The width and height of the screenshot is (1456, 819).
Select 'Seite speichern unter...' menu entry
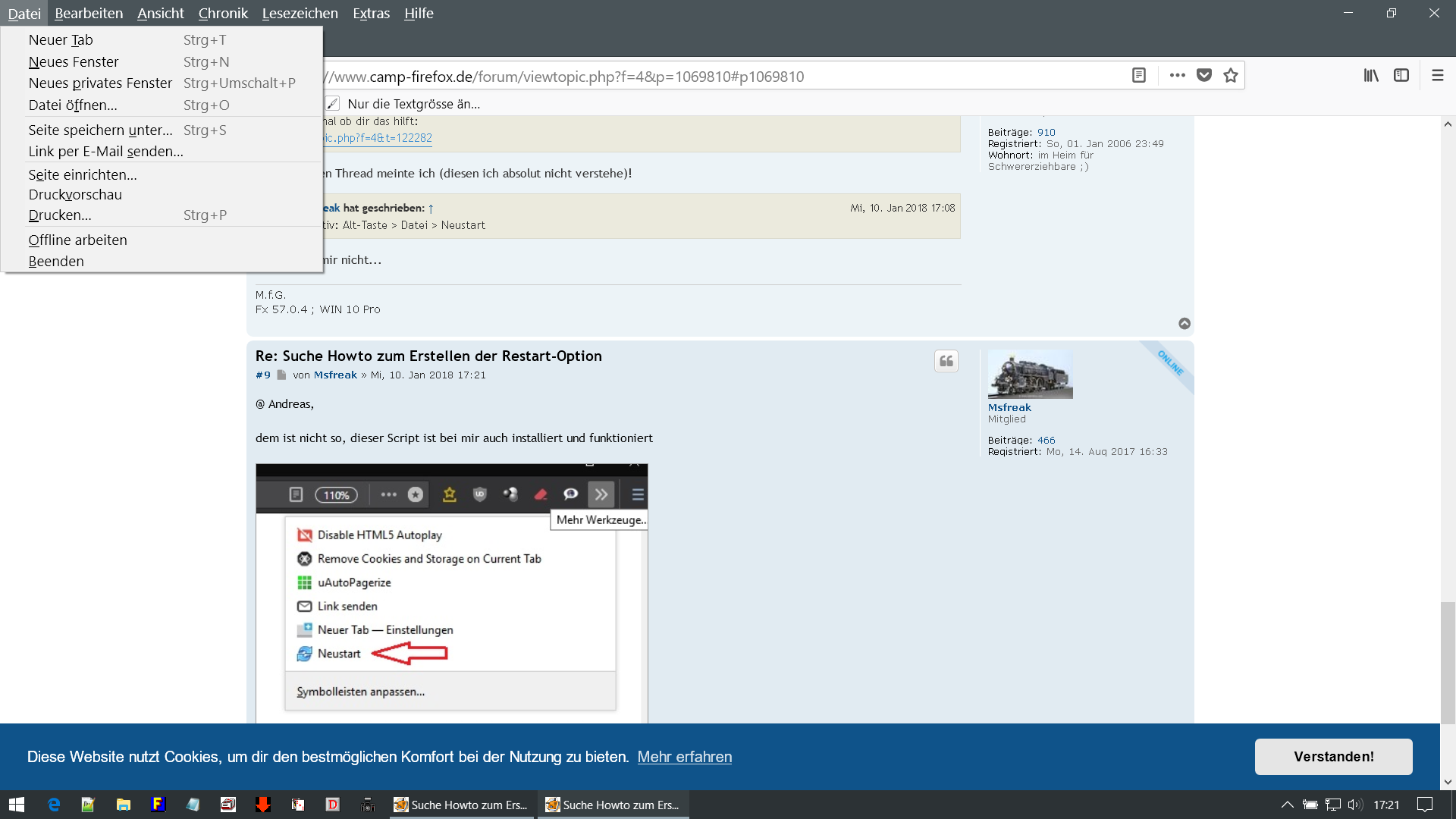(x=100, y=130)
